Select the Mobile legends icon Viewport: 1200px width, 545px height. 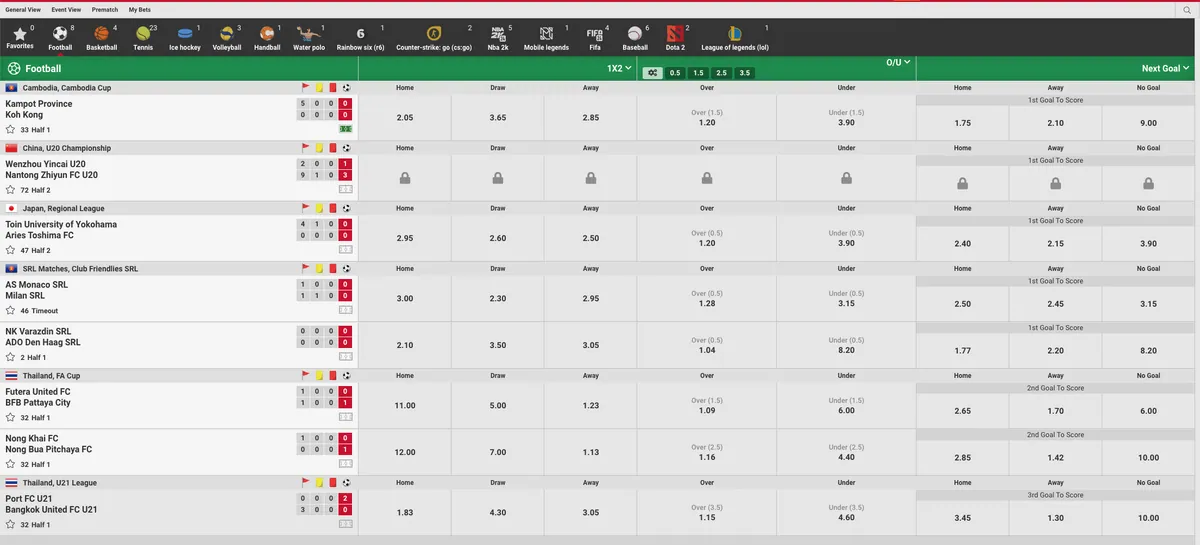(x=546, y=38)
